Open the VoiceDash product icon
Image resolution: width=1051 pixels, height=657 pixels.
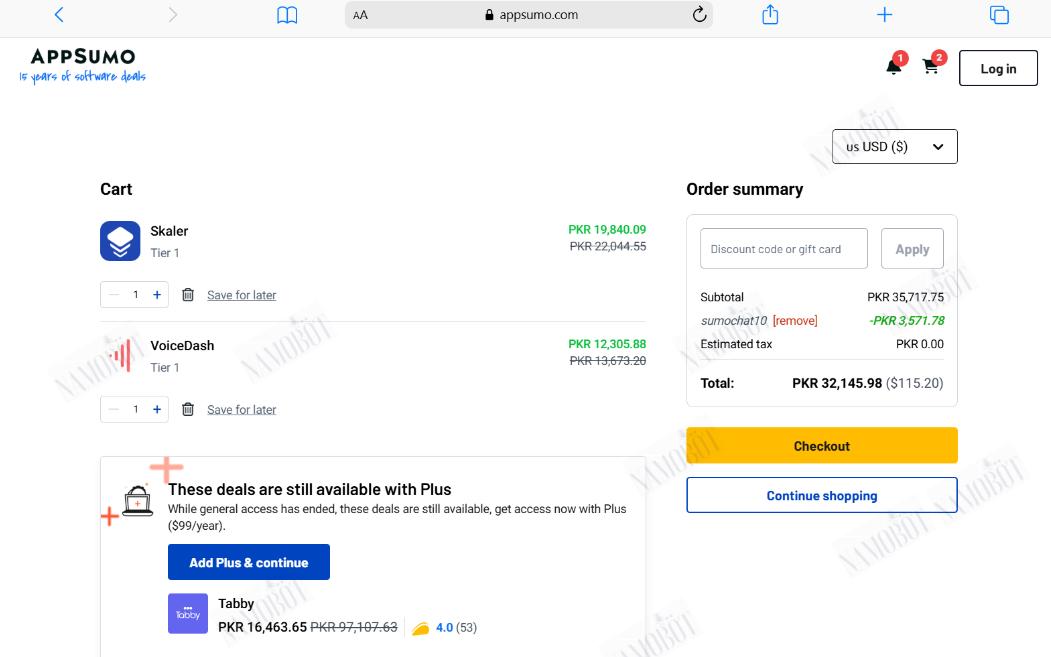pos(120,355)
